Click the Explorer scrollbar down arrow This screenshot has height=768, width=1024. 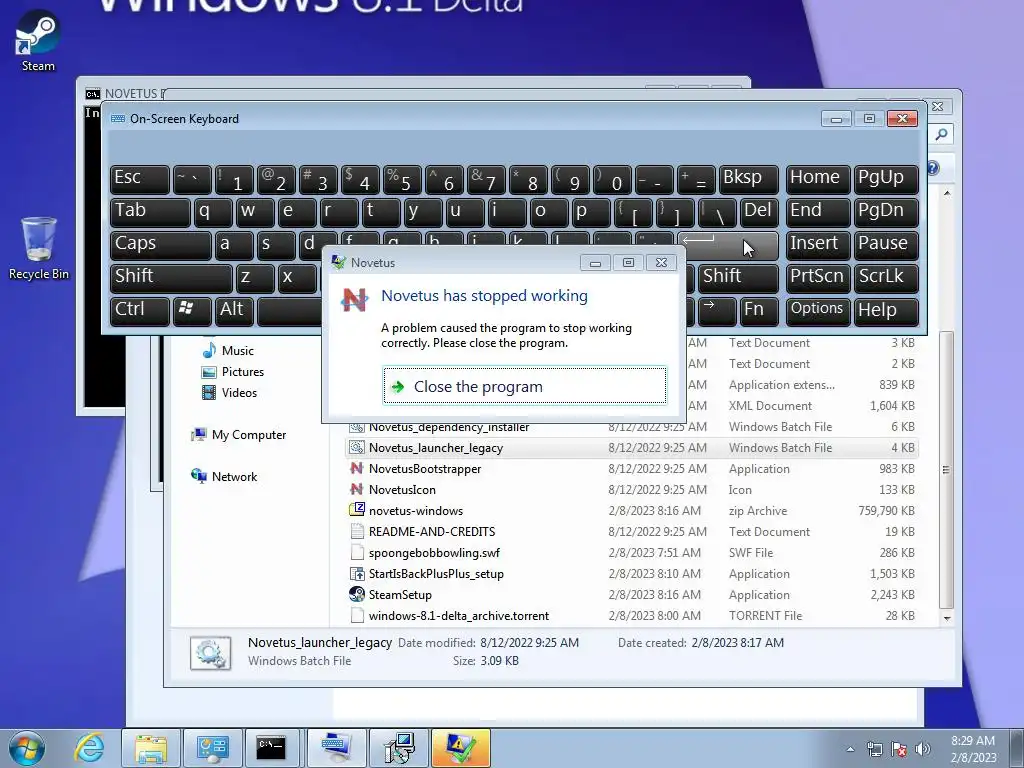point(947,618)
